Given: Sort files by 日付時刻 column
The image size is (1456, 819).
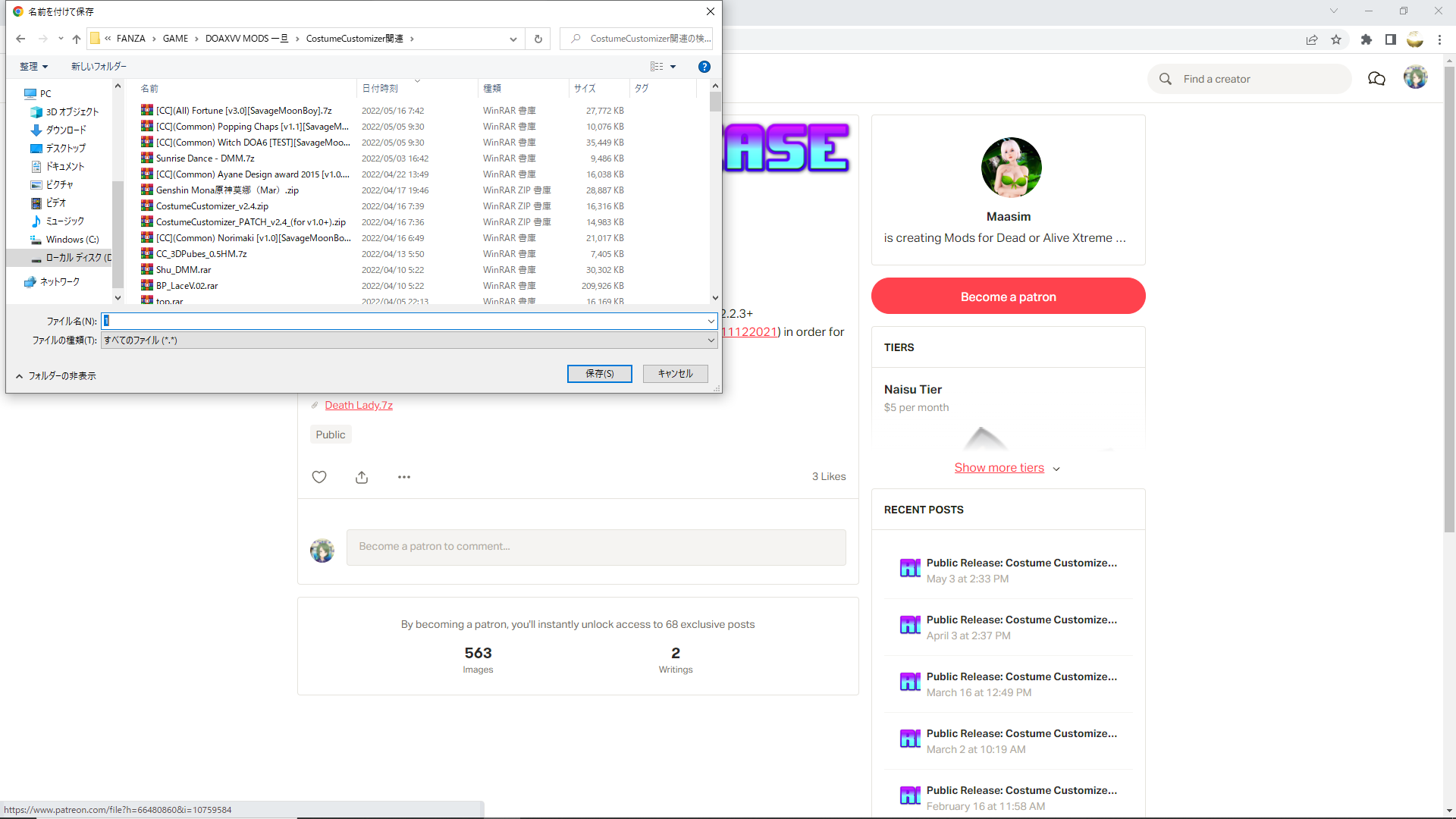Looking at the screenshot, I should 417,88.
